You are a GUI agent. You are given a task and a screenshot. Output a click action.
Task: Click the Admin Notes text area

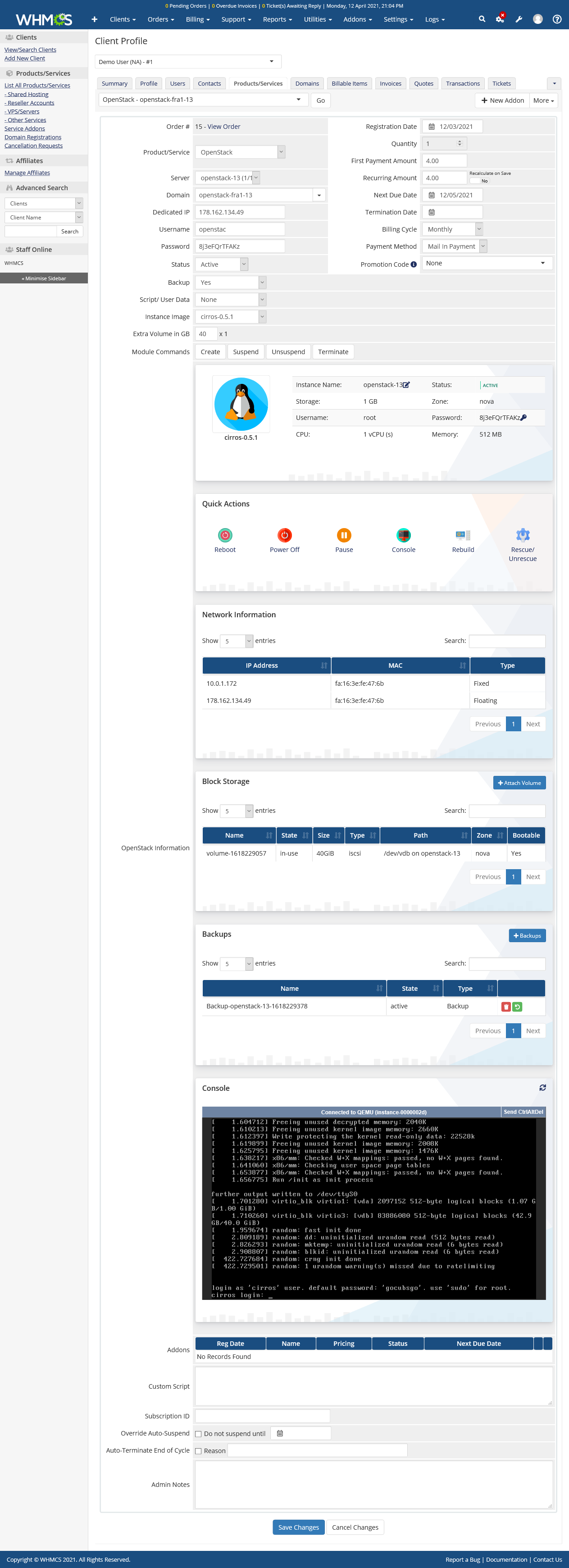click(x=373, y=1485)
